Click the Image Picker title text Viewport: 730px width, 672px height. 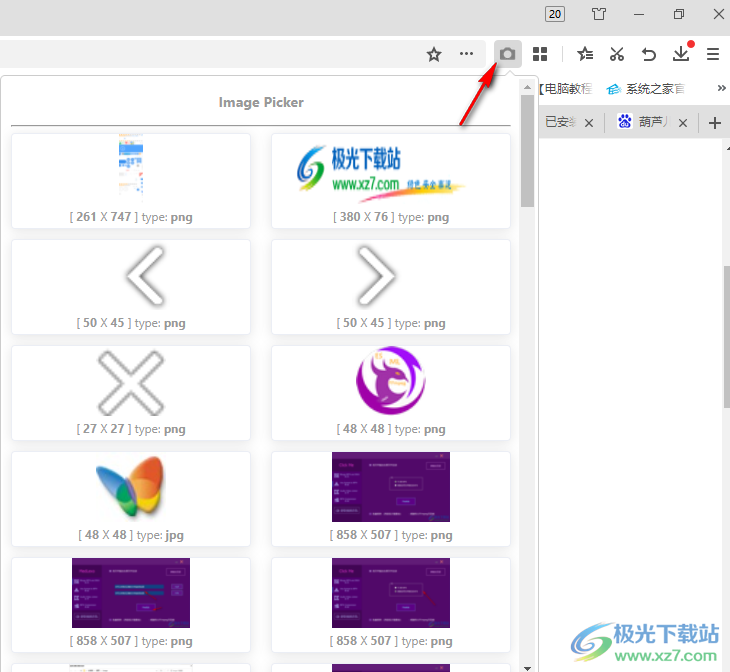coord(261,102)
